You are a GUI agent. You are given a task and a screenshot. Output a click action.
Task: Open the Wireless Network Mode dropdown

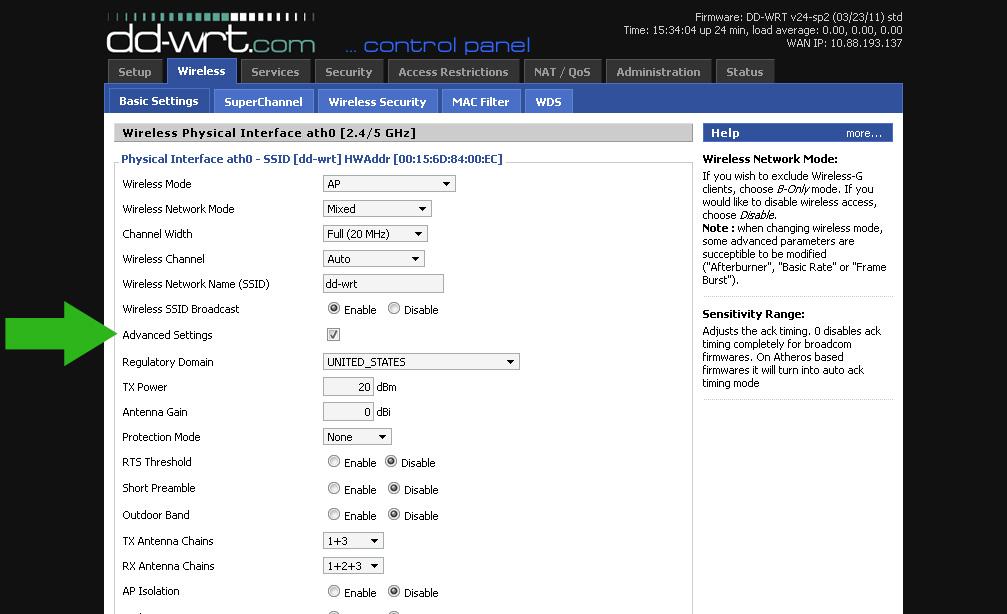(377, 209)
